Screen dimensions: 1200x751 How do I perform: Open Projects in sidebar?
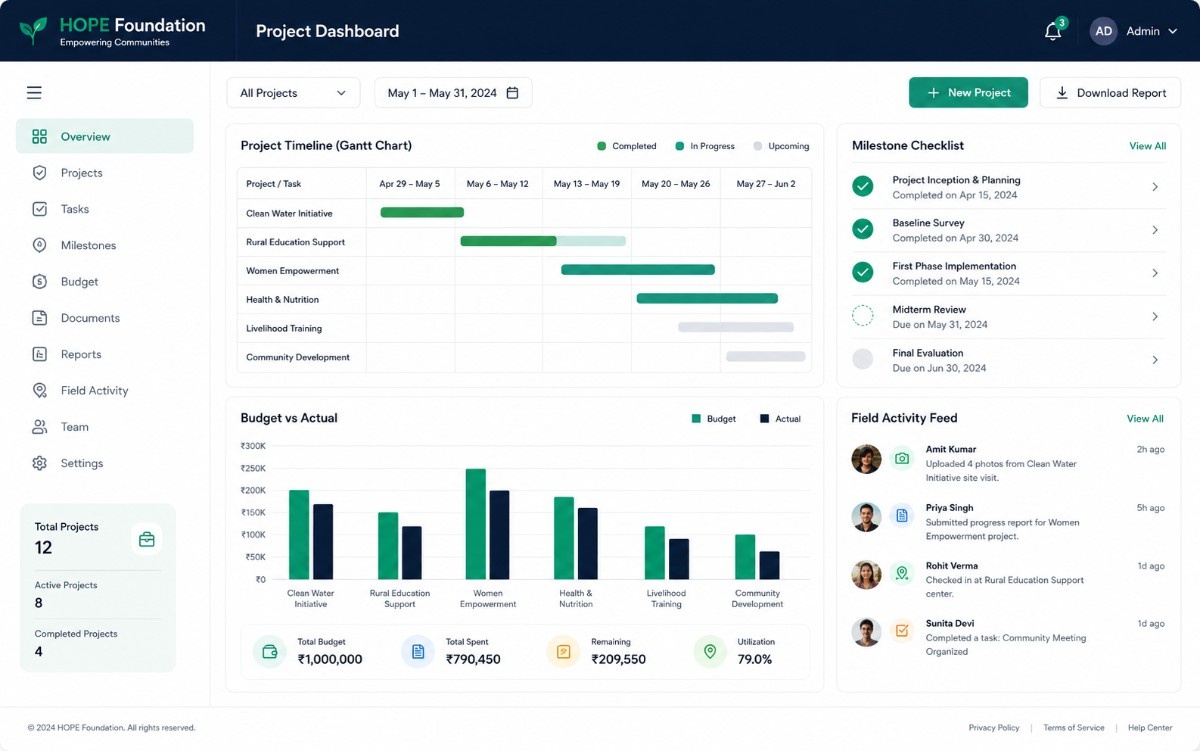105,173
